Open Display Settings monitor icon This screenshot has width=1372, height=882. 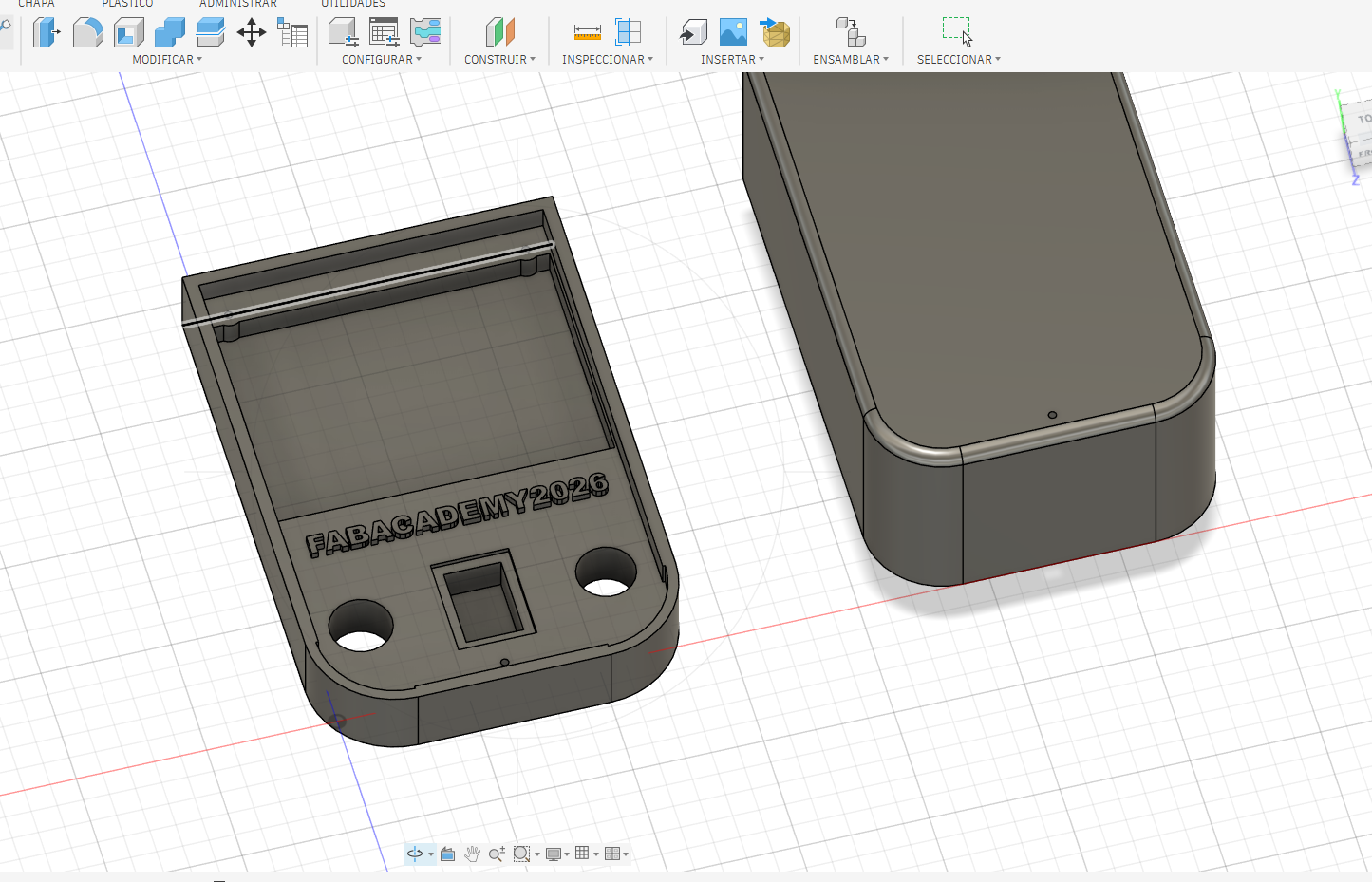pyautogui.click(x=554, y=854)
